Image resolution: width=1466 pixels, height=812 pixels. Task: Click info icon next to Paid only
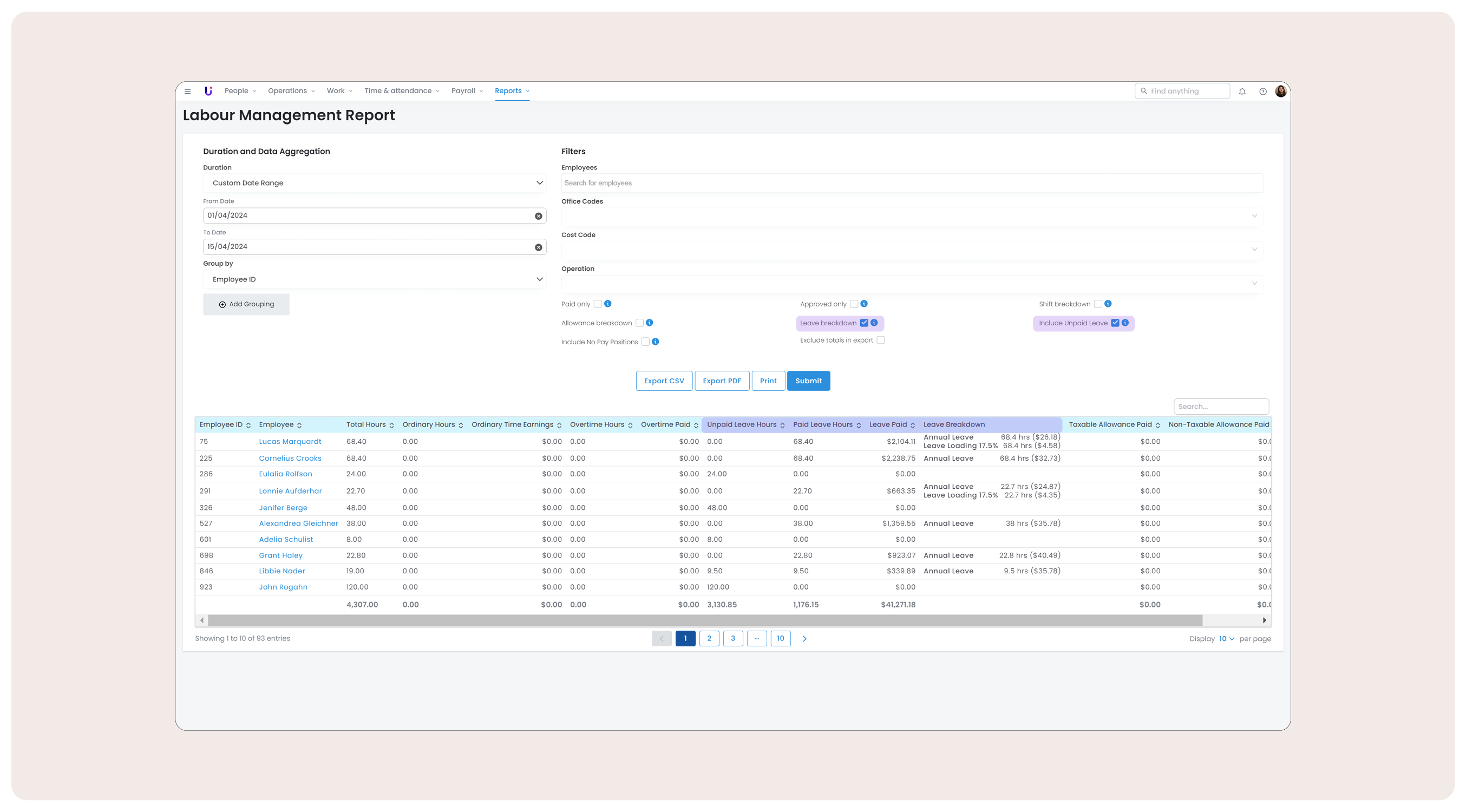tap(608, 304)
